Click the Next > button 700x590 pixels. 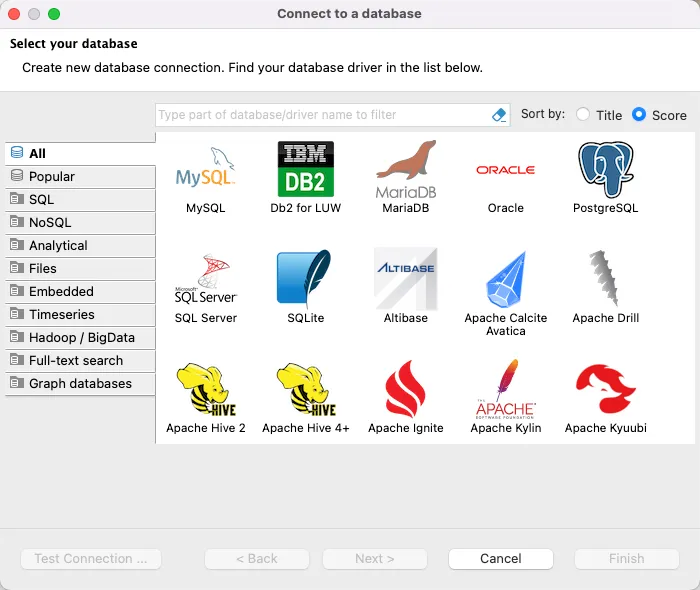375,559
